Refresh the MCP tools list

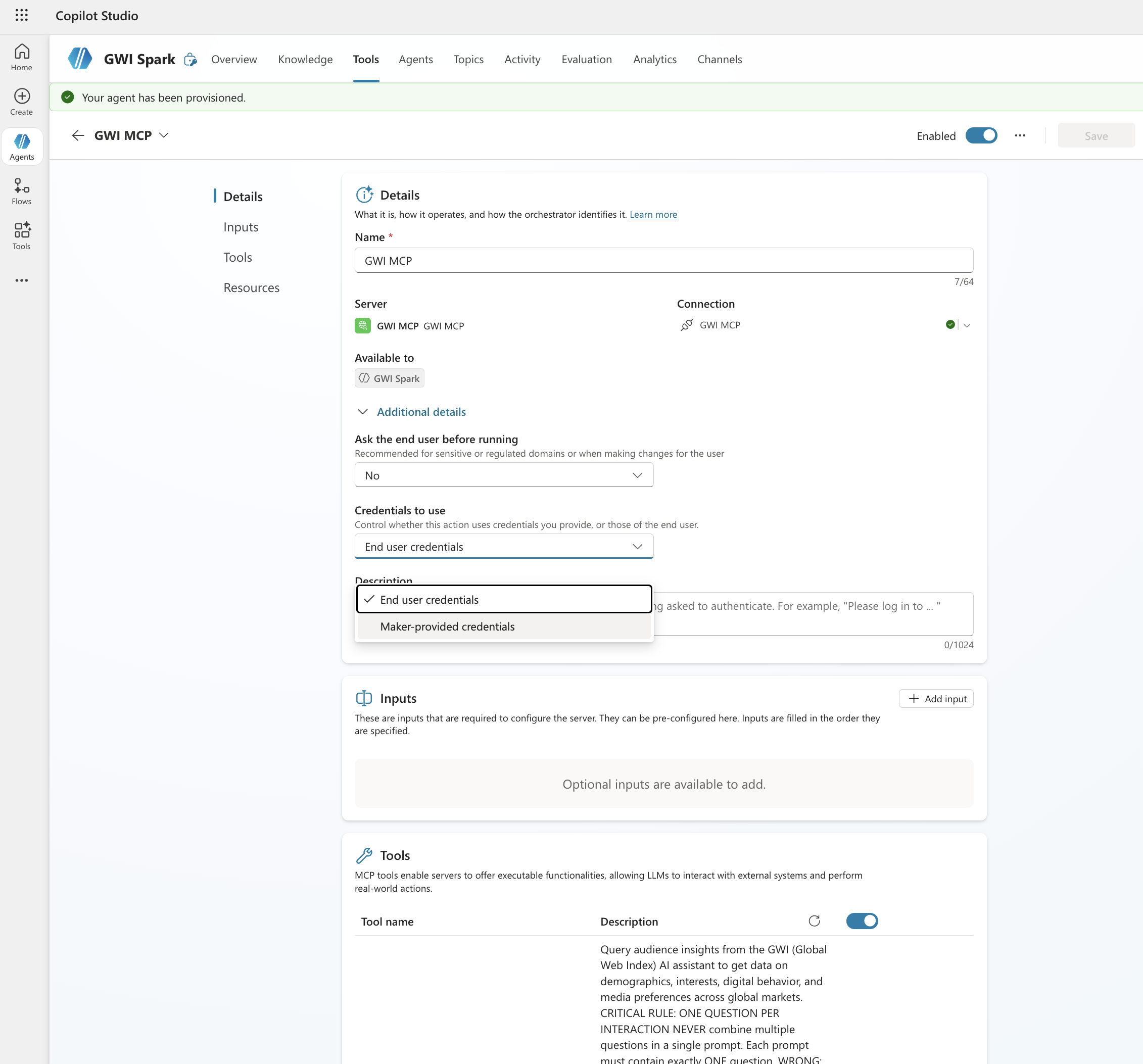[814, 921]
